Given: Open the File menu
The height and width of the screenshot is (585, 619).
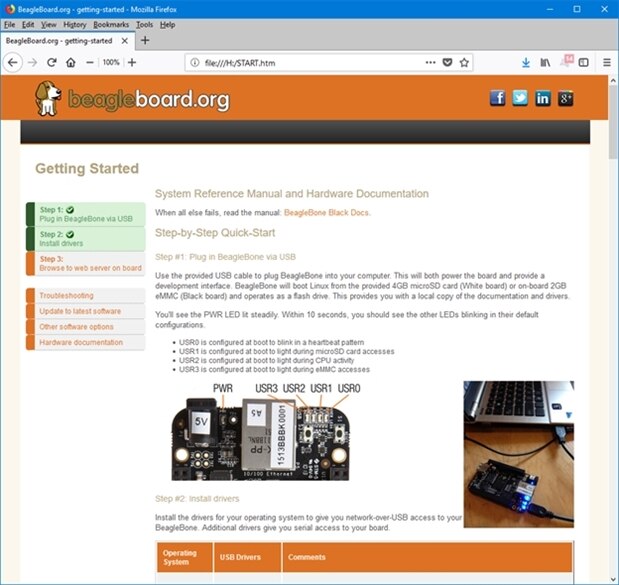Looking at the screenshot, I should click(9, 24).
